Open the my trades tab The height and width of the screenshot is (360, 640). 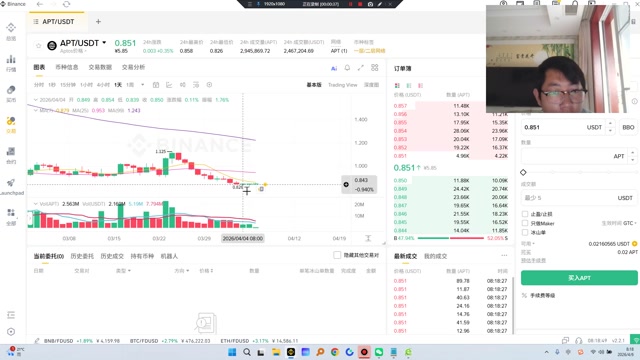(436, 256)
